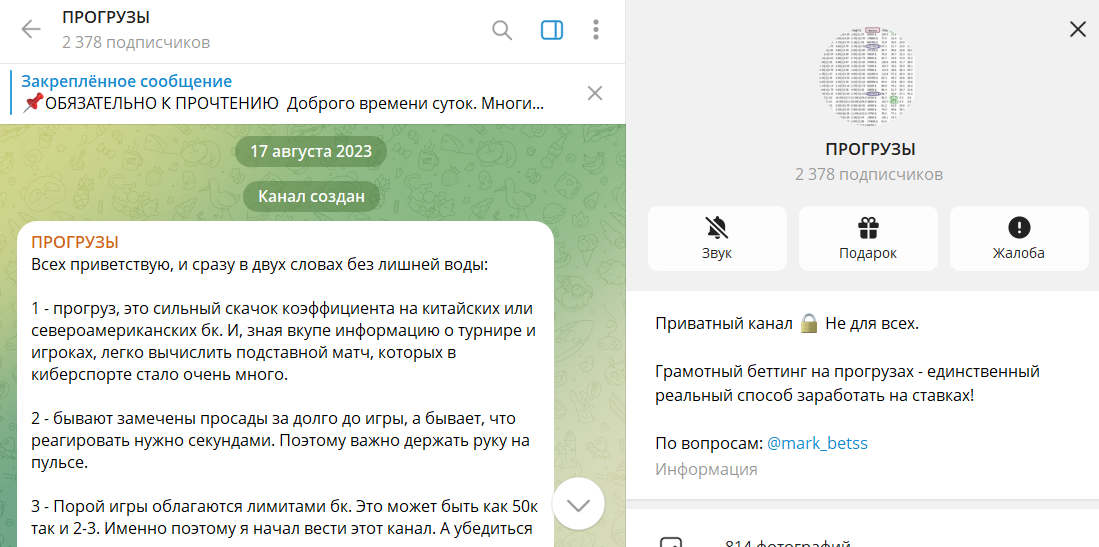Click the orange ПРОГРУЗЫ sender name
Viewport: 1099px width, 547px height.
click(75, 242)
